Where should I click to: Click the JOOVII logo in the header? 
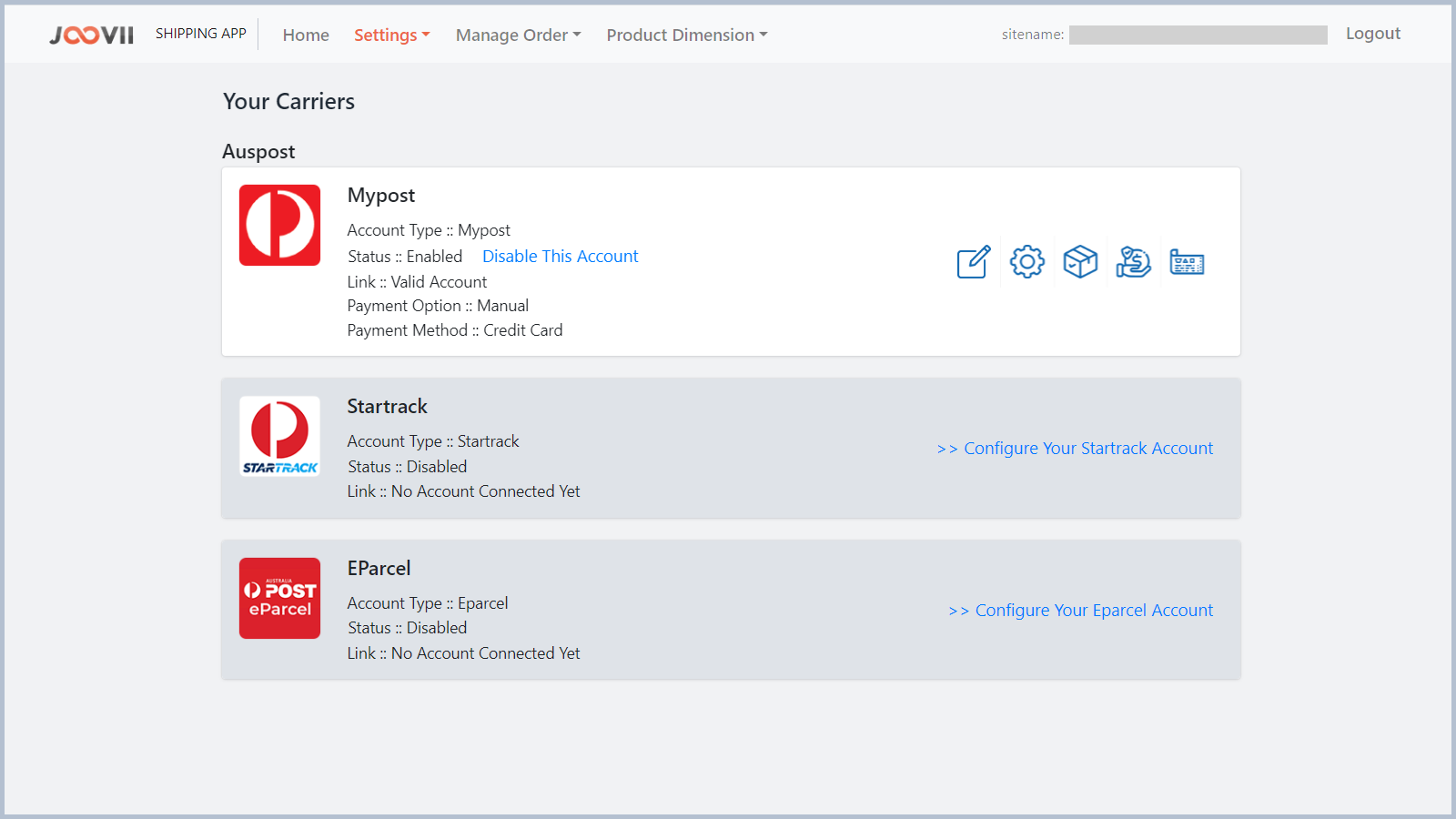tap(90, 34)
